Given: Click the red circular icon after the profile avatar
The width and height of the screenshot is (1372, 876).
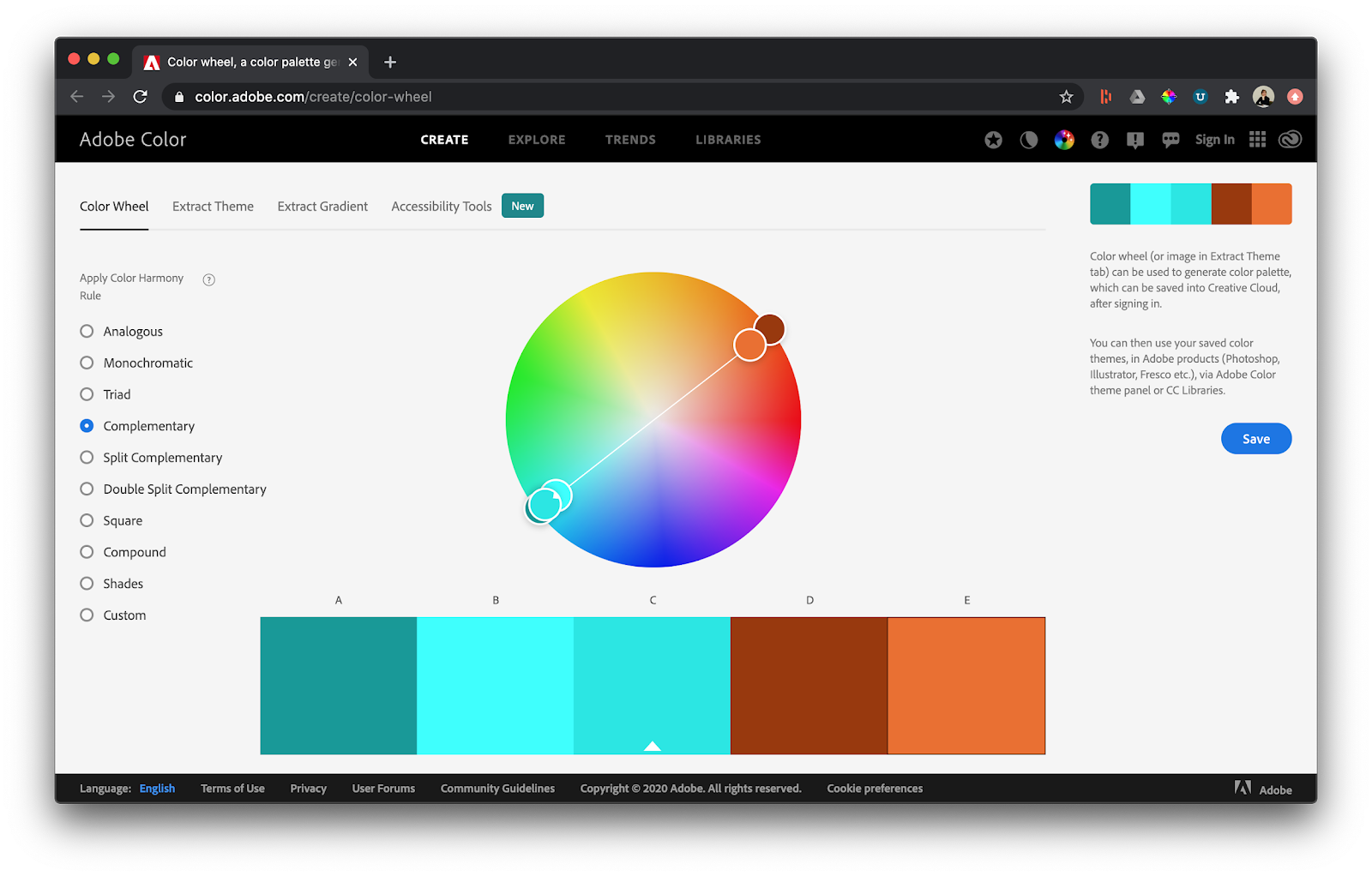Looking at the screenshot, I should point(1295,97).
